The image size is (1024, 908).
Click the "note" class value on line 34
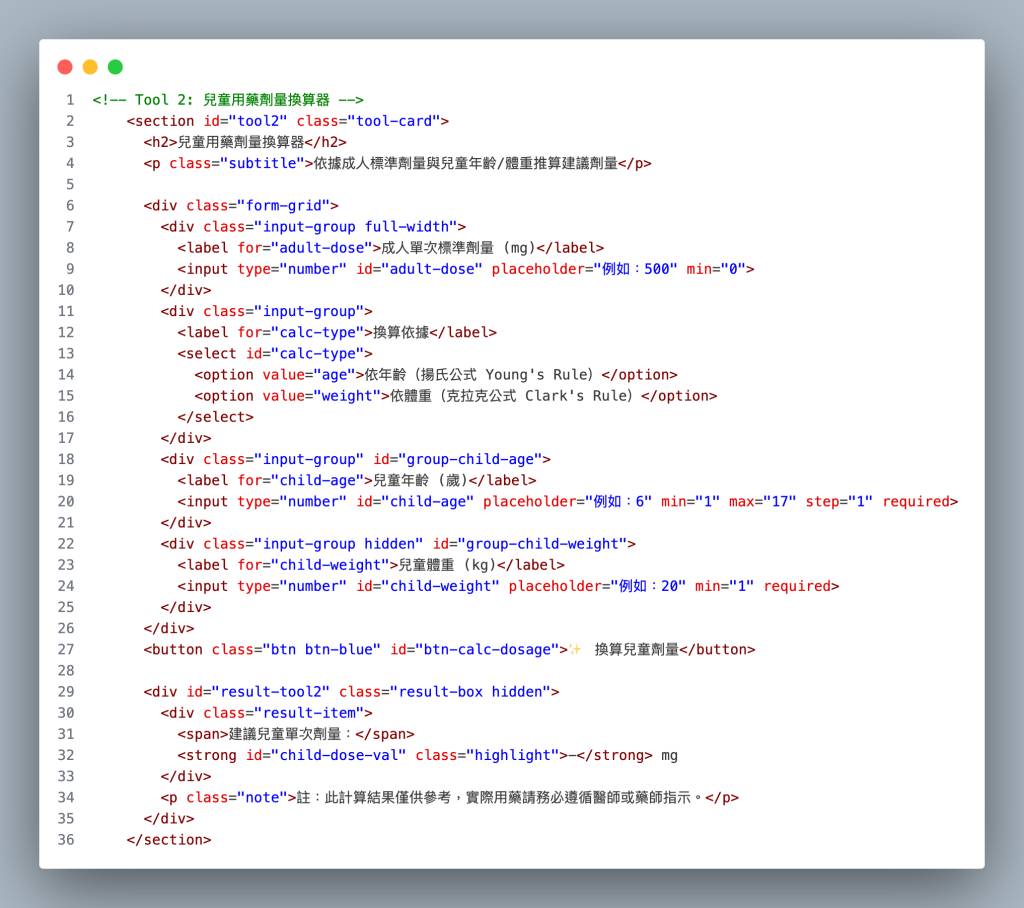pyautogui.click(x=263, y=798)
